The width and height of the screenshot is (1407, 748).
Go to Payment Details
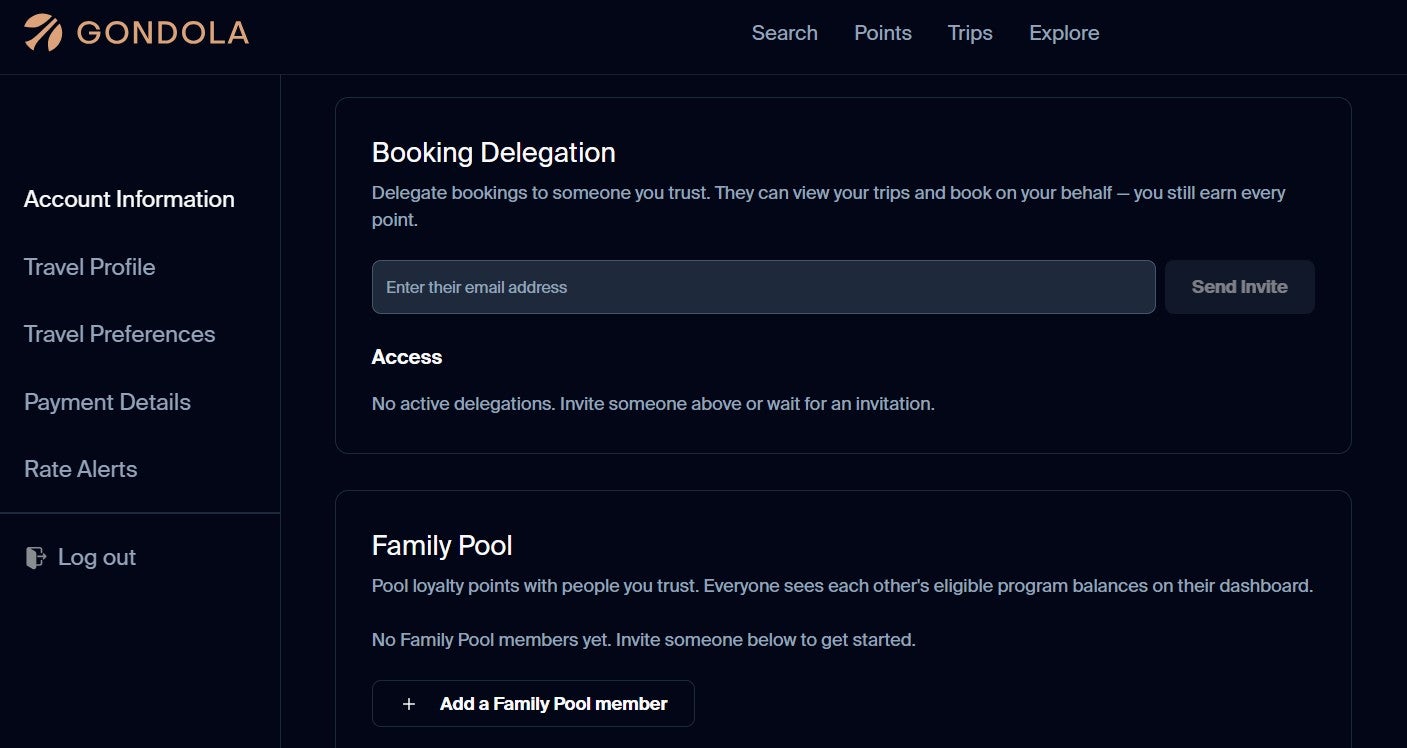point(107,402)
